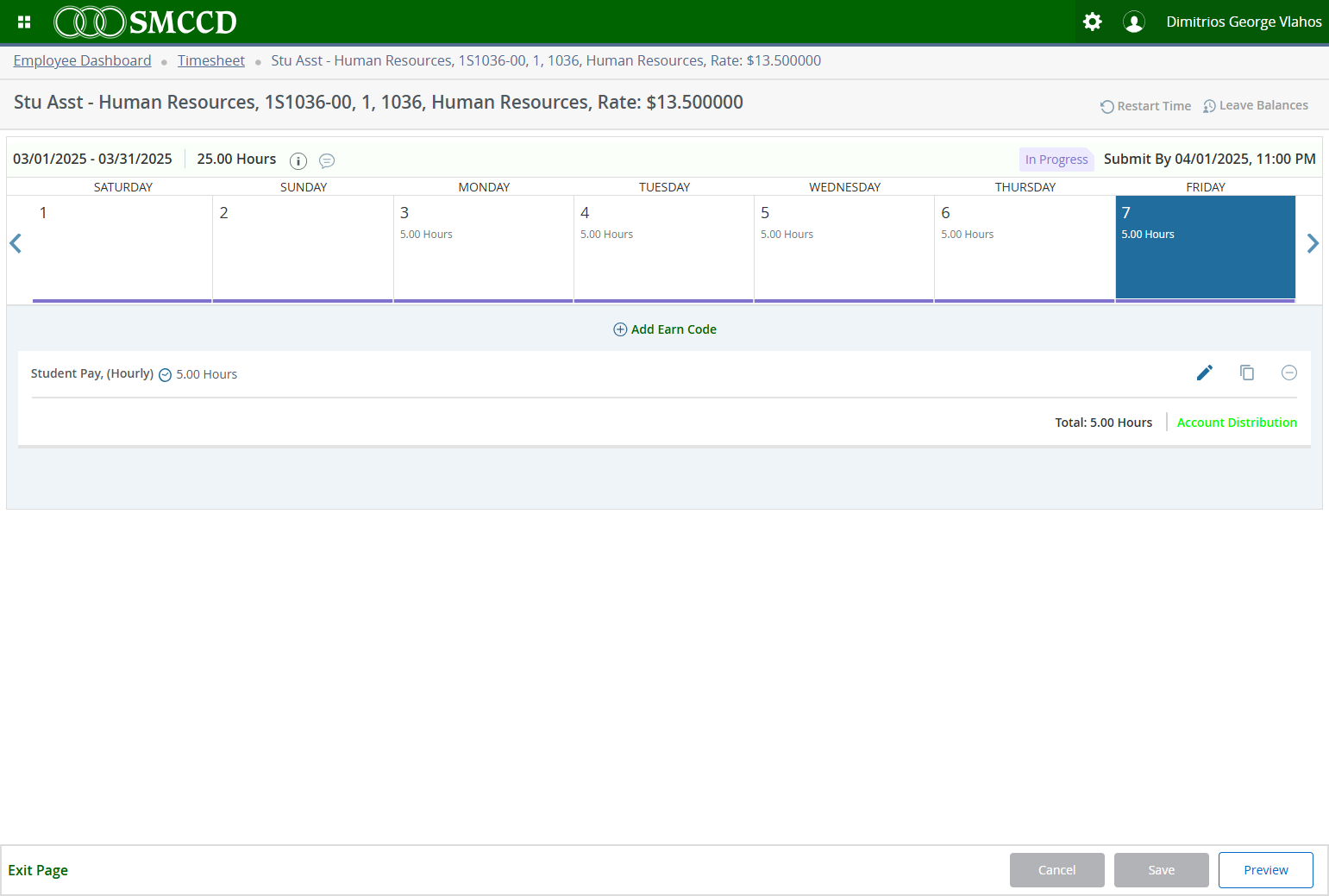Add an Earn Code
The width and height of the screenshot is (1329, 896).
[x=665, y=329]
